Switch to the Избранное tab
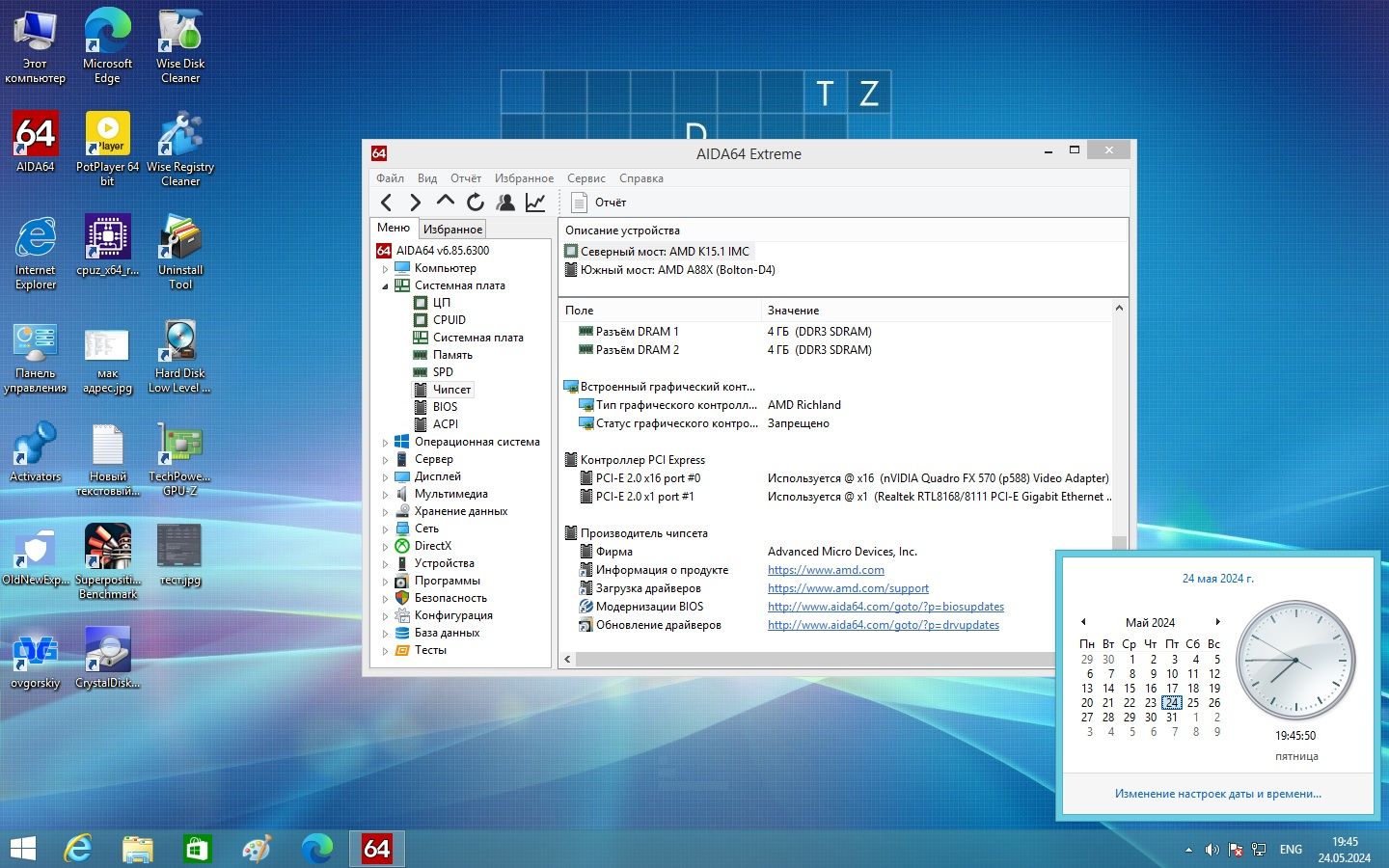The height and width of the screenshot is (868, 1389). pyautogui.click(x=452, y=229)
